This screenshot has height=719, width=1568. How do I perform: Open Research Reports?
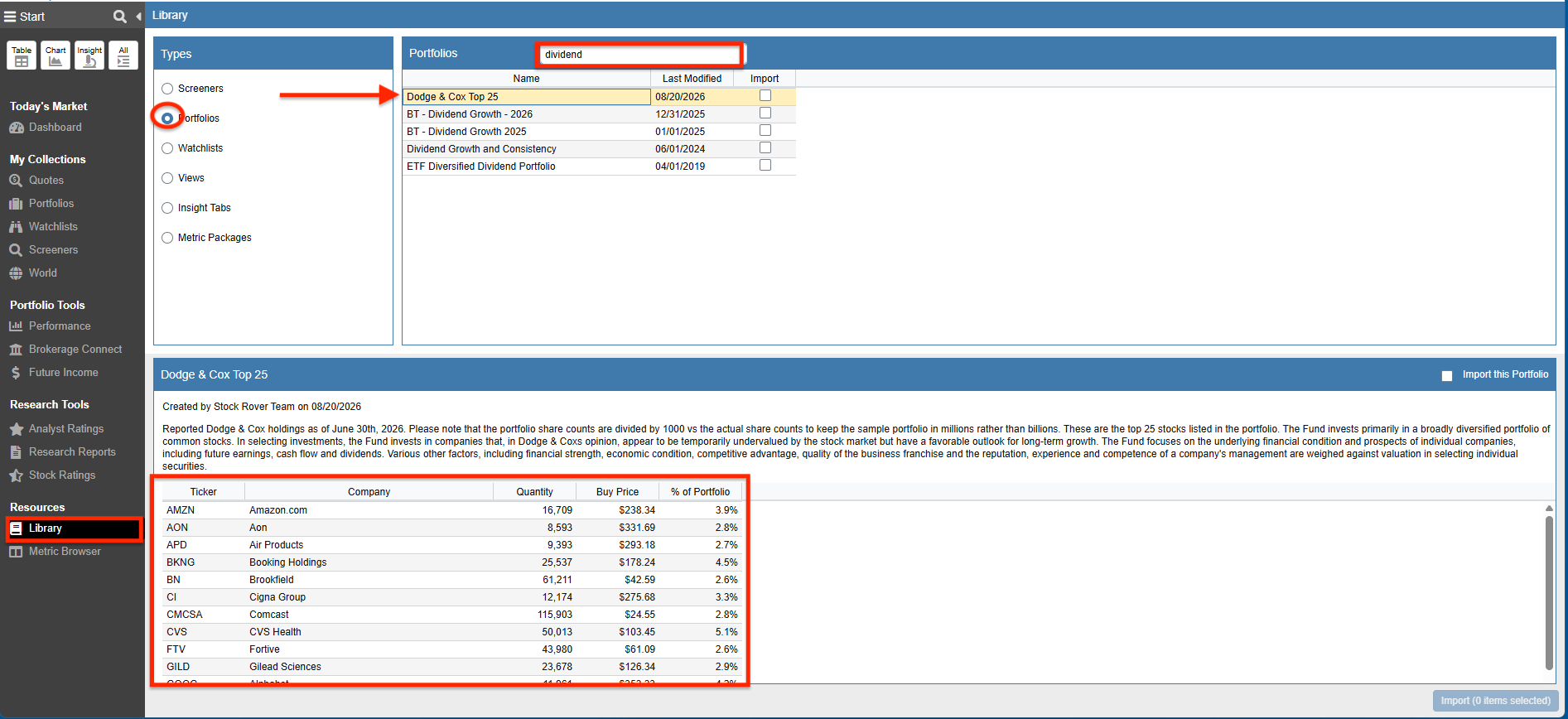coord(72,452)
